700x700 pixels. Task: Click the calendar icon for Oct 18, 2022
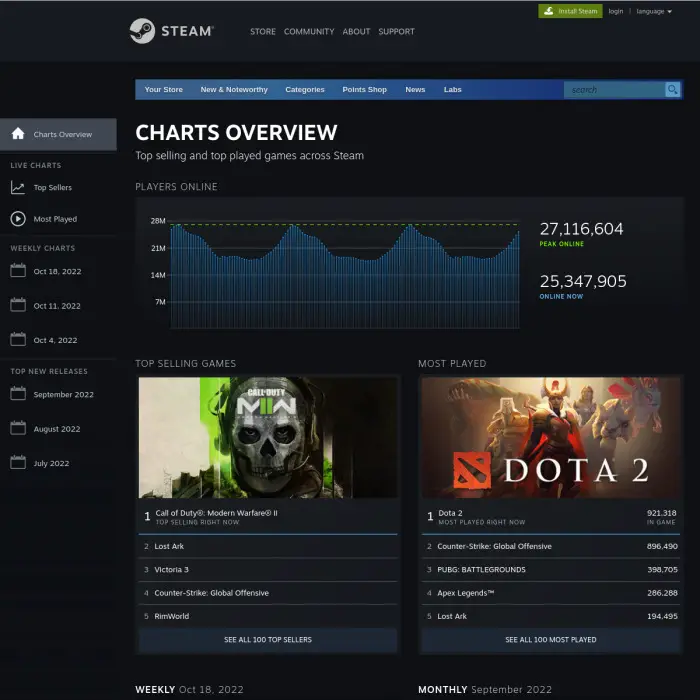(x=18, y=271)
